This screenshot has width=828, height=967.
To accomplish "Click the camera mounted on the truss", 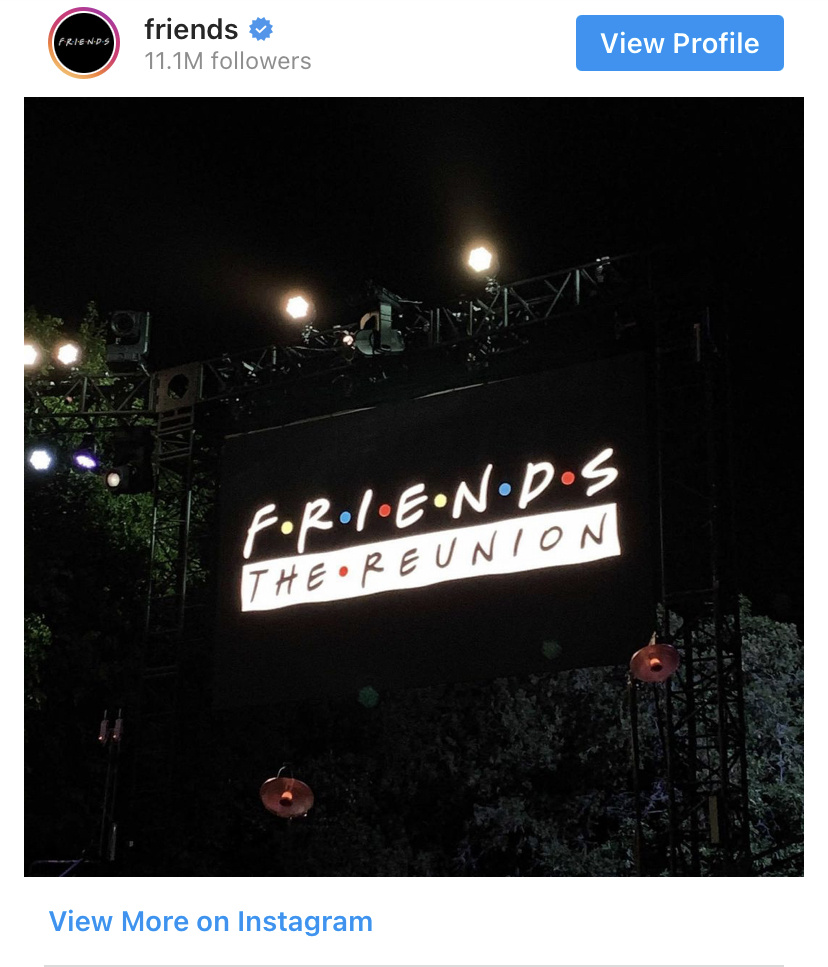I will pos(380,324).
